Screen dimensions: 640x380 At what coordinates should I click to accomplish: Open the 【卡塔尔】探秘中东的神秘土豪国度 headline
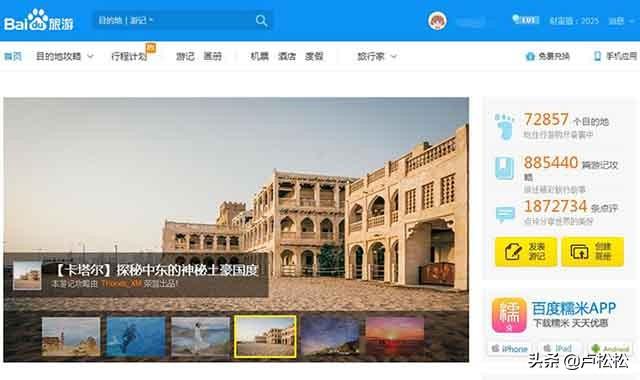coord(156,270)
